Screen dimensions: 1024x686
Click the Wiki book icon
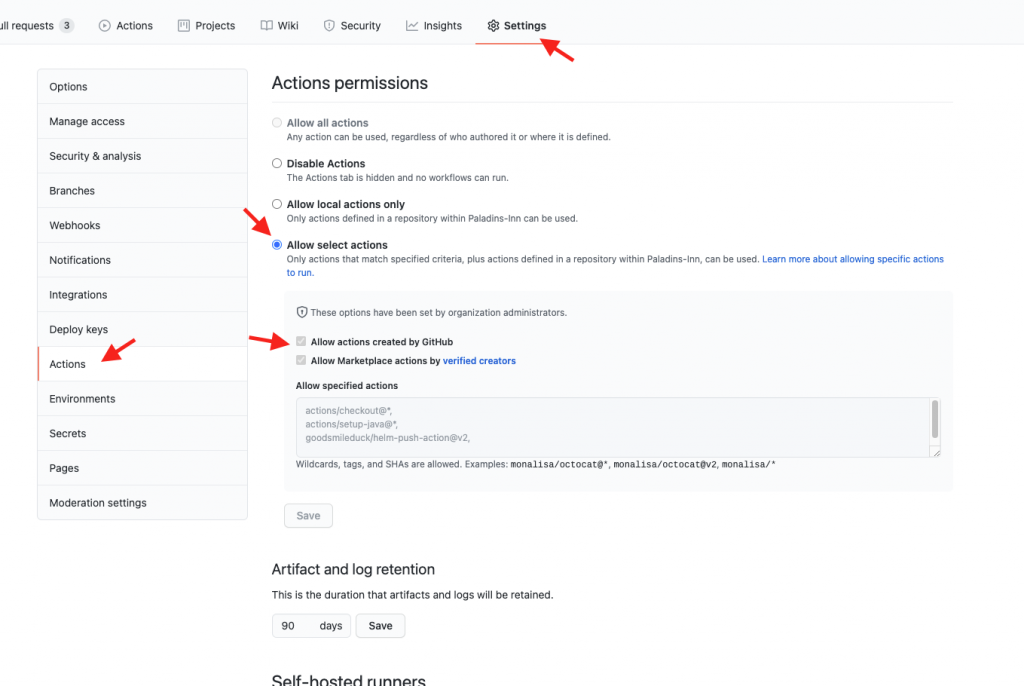tap(266, 25)
